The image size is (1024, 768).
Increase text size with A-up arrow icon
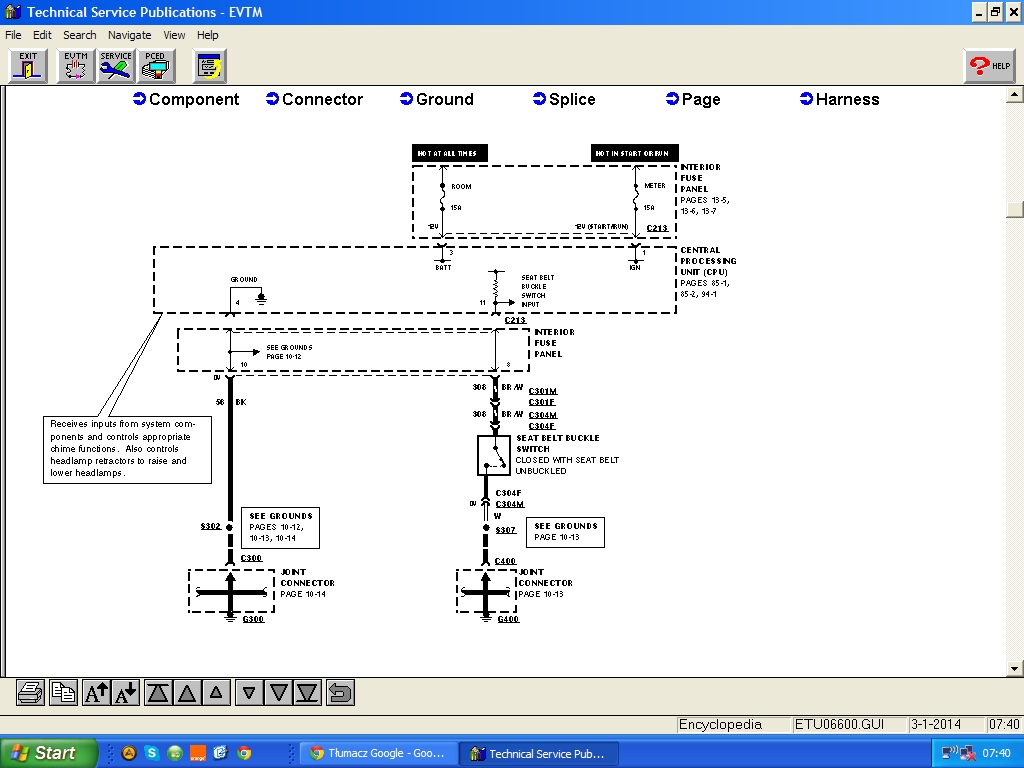pyautogui.click(x=96, y=692)
